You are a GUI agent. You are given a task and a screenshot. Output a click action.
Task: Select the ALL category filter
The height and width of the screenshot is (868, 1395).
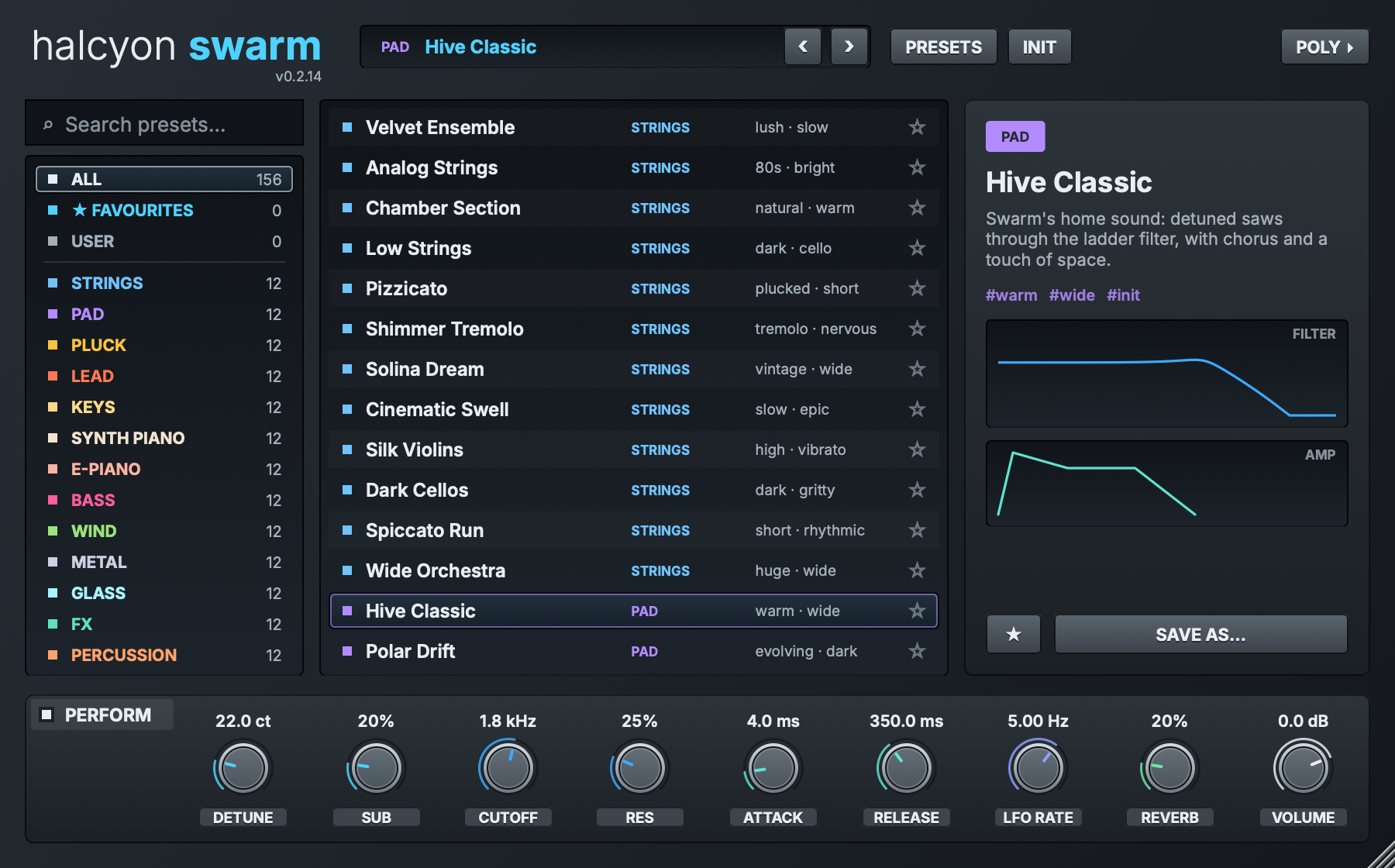point(164,179)
